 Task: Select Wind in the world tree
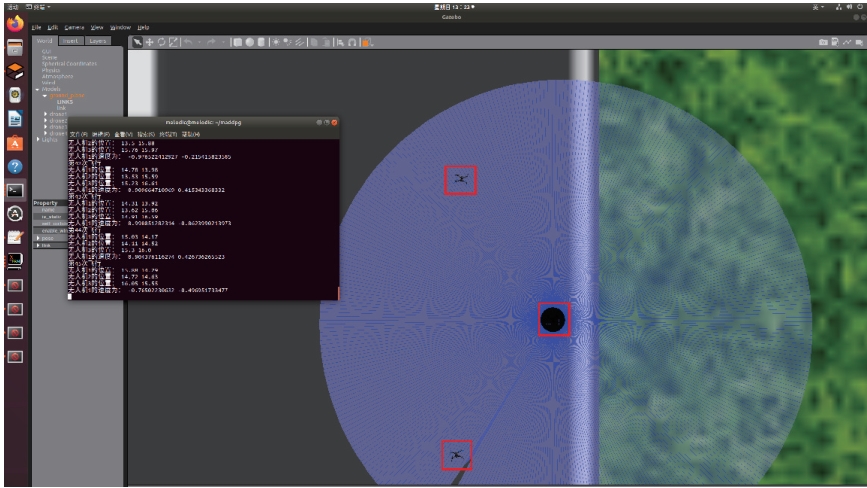(x=48, y=83)
